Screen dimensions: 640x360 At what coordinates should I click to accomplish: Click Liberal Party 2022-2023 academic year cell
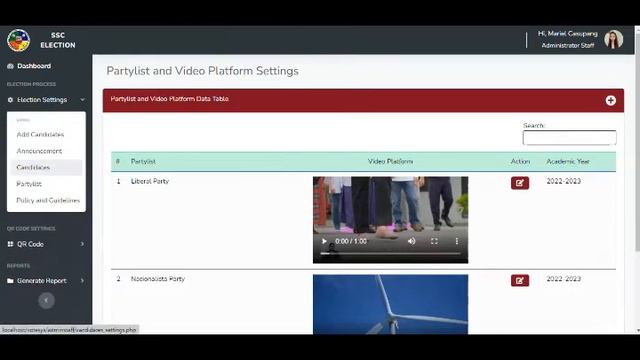564,181
